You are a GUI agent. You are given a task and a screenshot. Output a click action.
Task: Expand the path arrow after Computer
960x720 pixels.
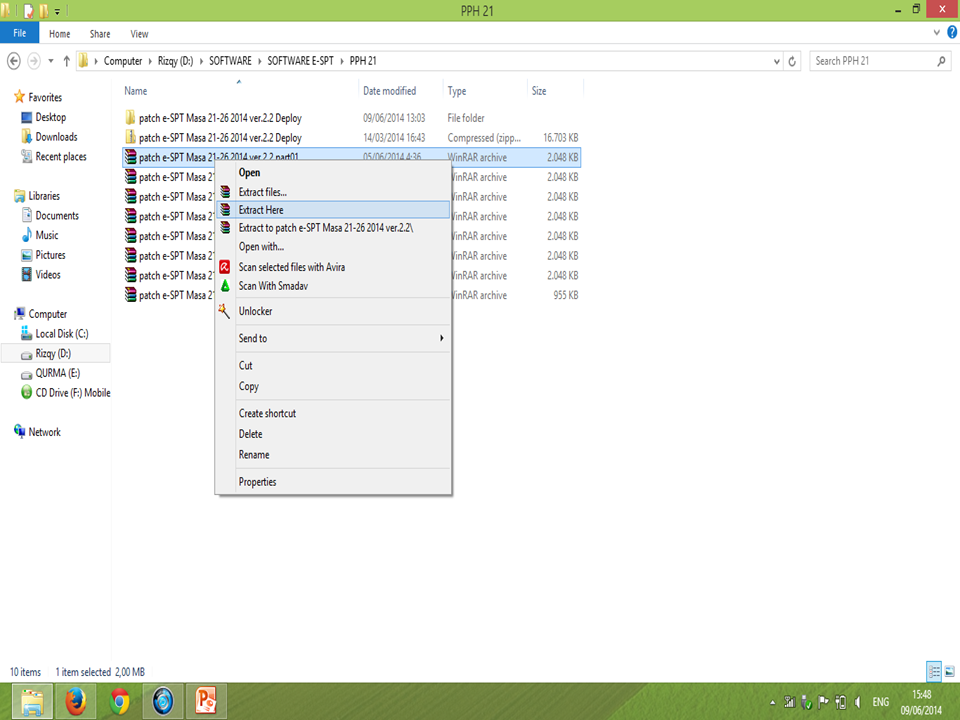click(x=150, y=61)
